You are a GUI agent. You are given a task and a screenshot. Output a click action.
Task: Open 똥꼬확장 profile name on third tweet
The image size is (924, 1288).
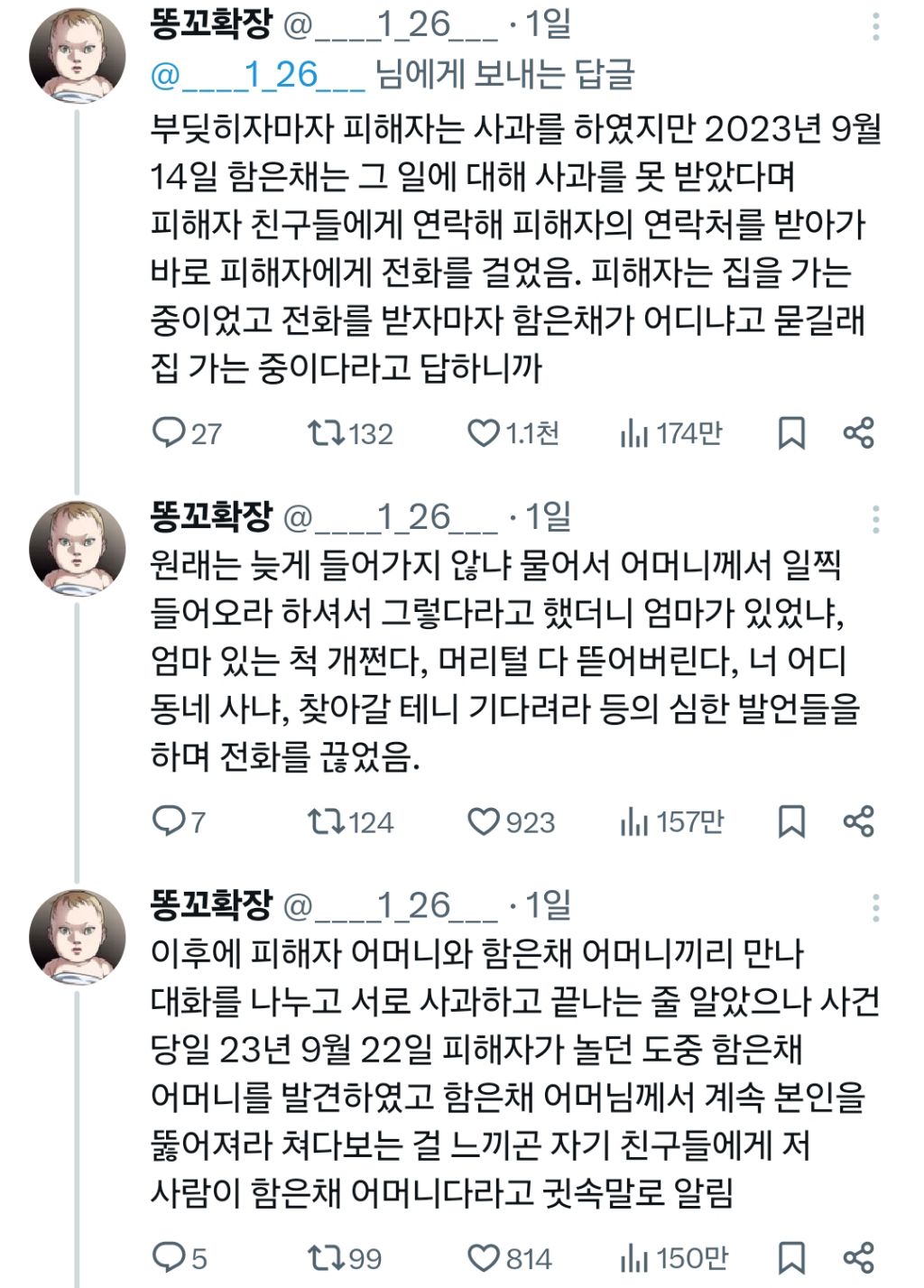click(x=211, y=905)
